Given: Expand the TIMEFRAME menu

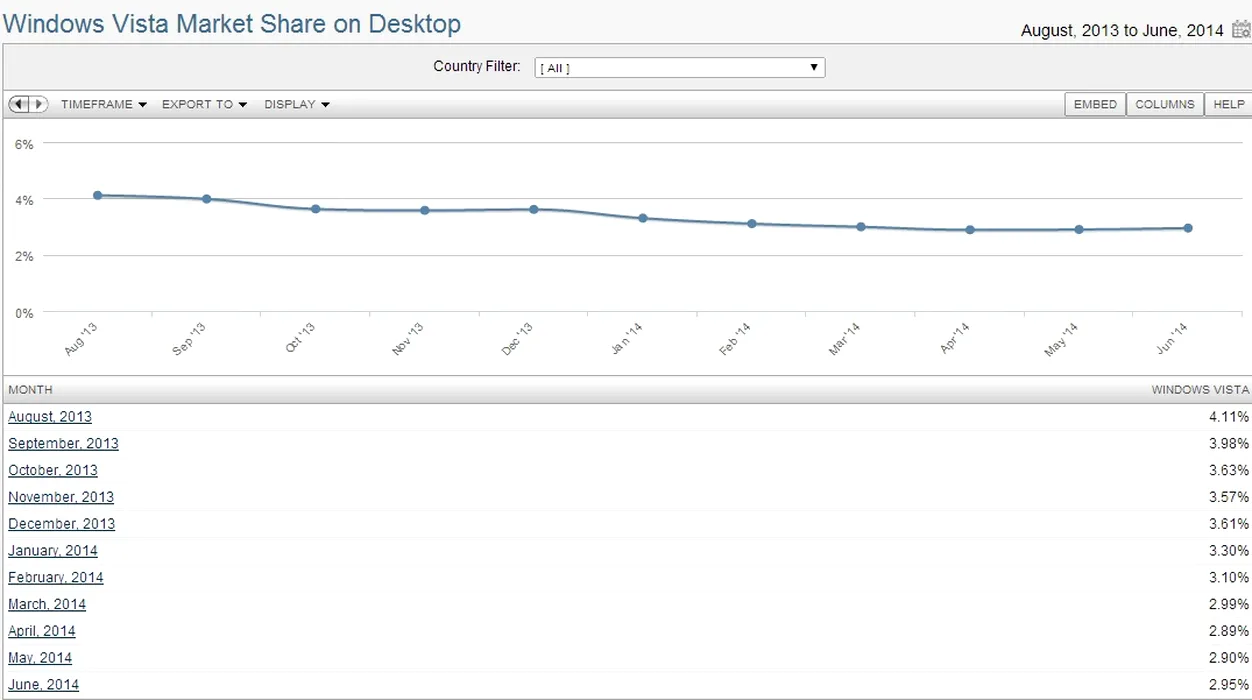Looking at the screenshot, I should pyautogui.click(x=103, y=104).
